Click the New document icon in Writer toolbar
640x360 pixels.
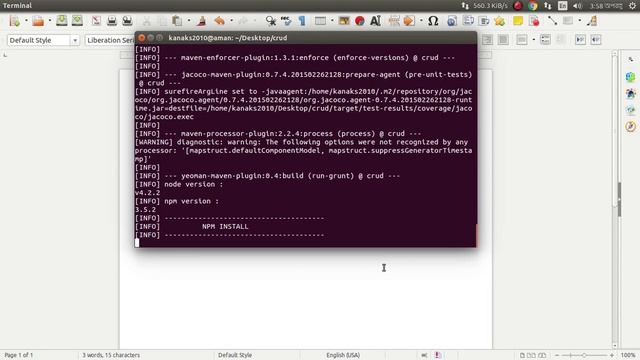tap(15, 21)
